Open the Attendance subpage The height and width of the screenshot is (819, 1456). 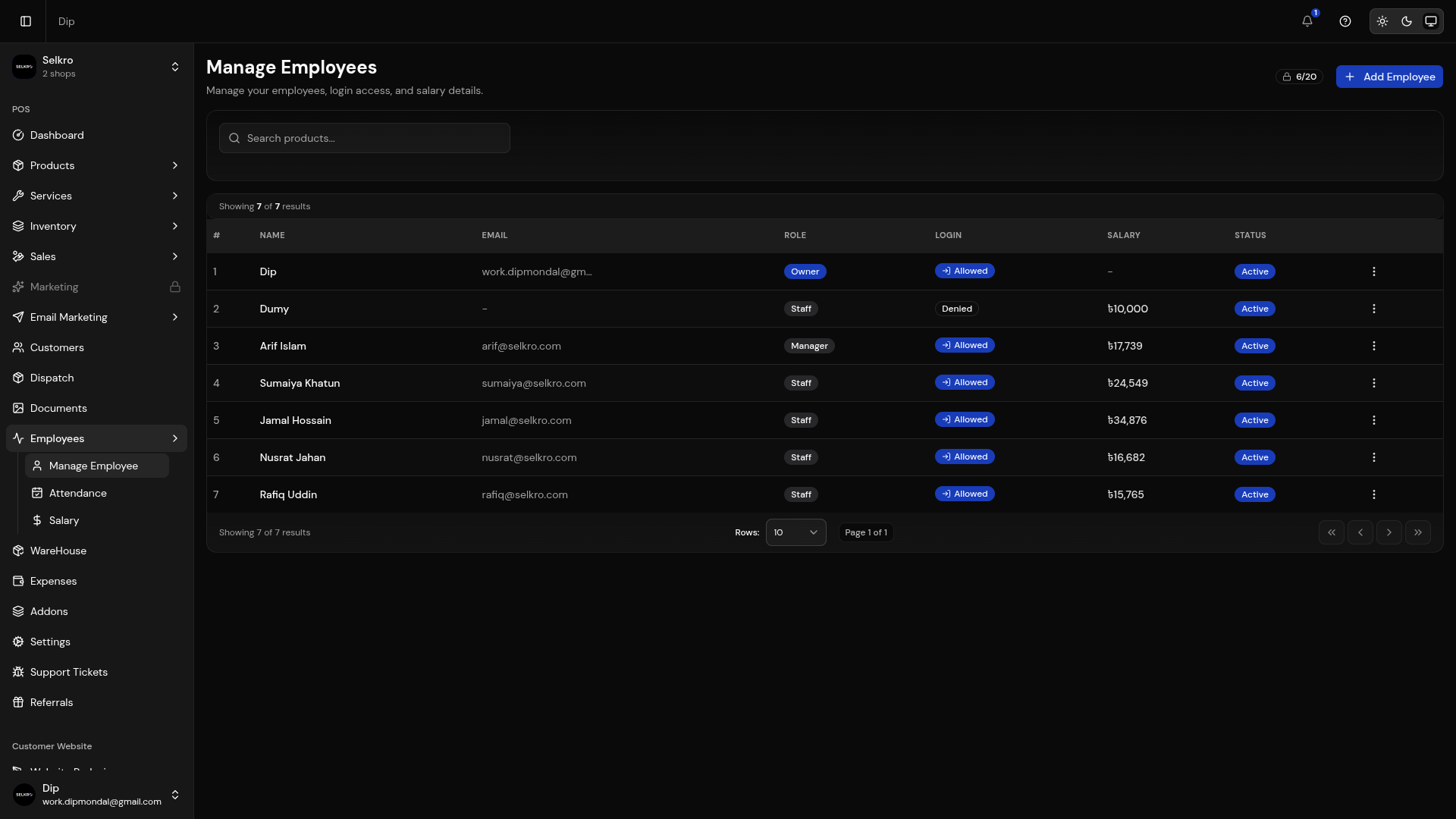coord(97,493)
